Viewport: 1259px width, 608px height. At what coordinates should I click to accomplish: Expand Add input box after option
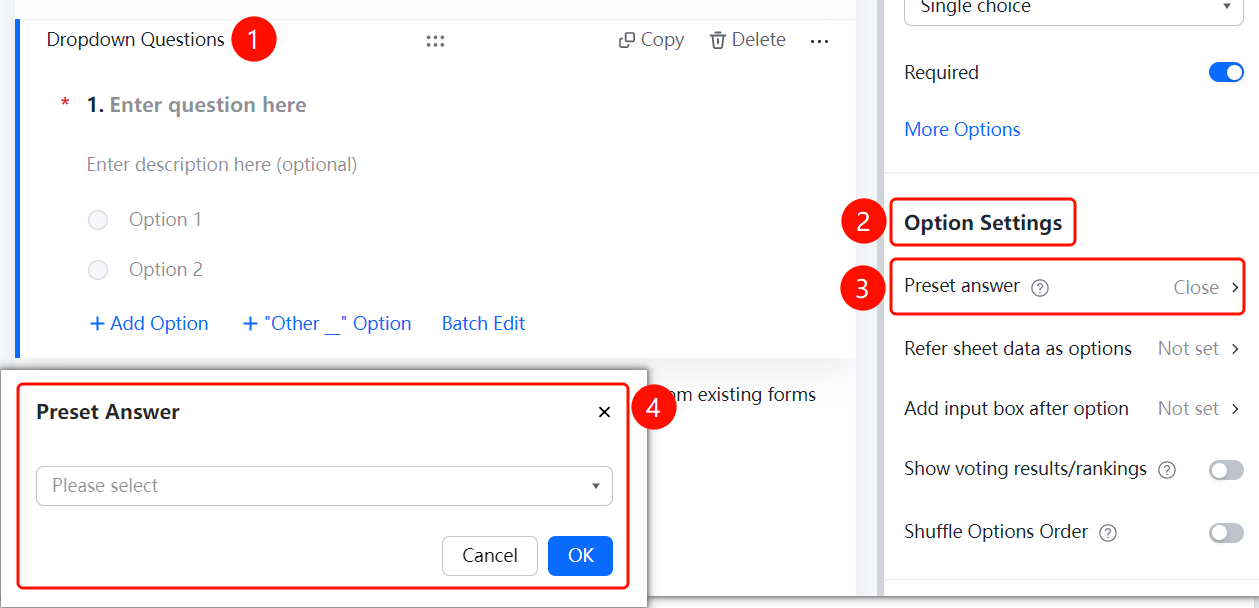[1072, 409]
